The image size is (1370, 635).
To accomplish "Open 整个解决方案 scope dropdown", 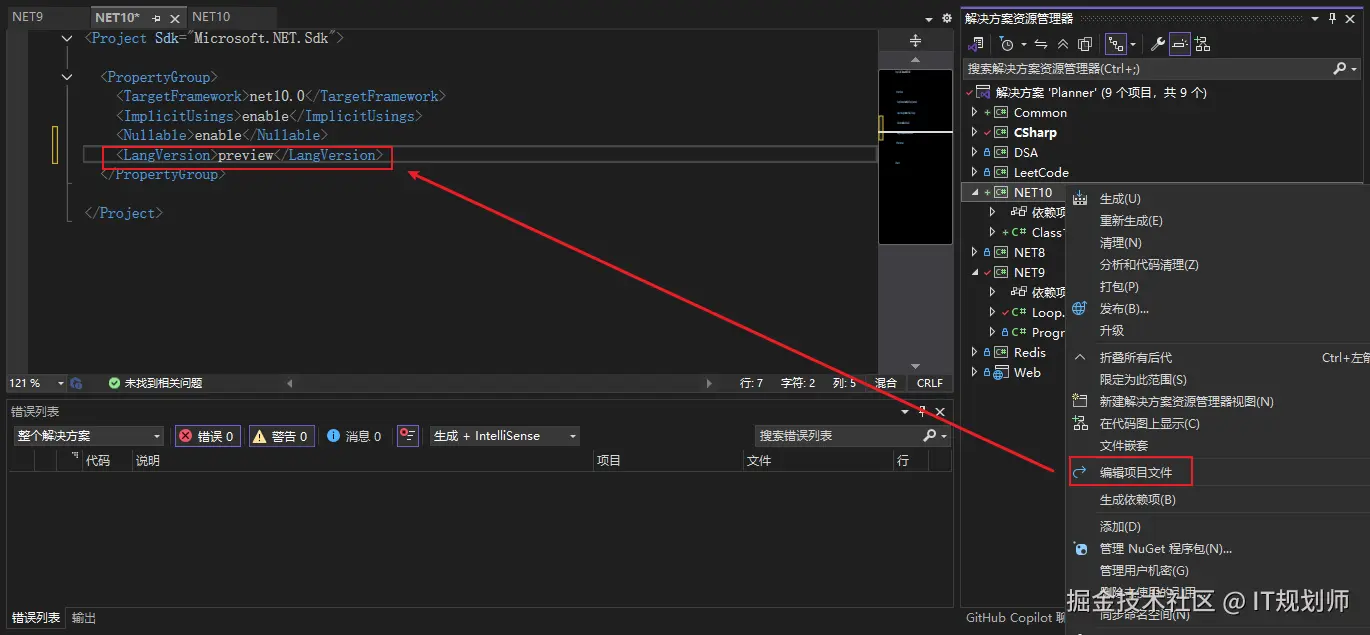I will 88,436.
